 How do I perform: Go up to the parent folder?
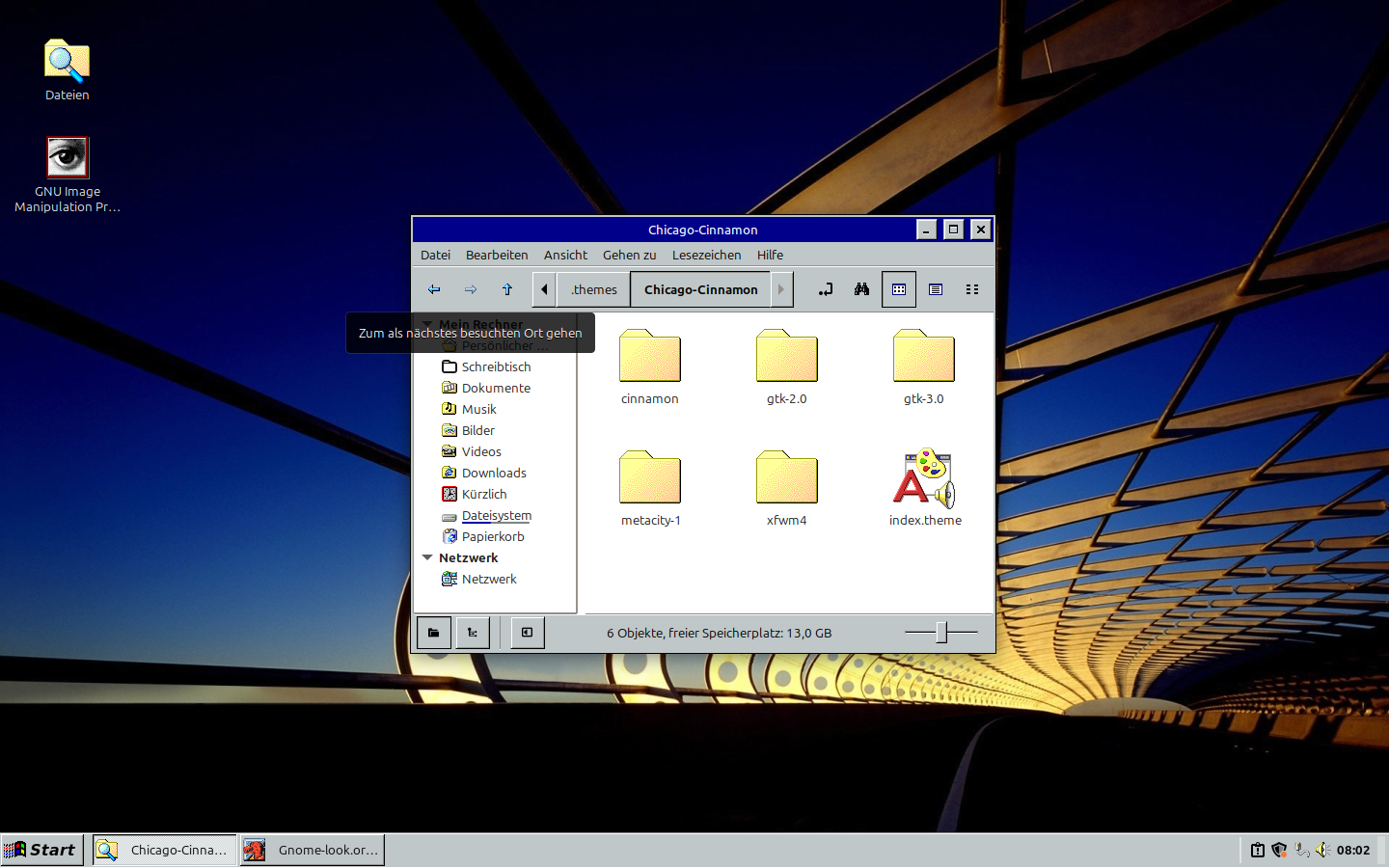tap(507, 289)
